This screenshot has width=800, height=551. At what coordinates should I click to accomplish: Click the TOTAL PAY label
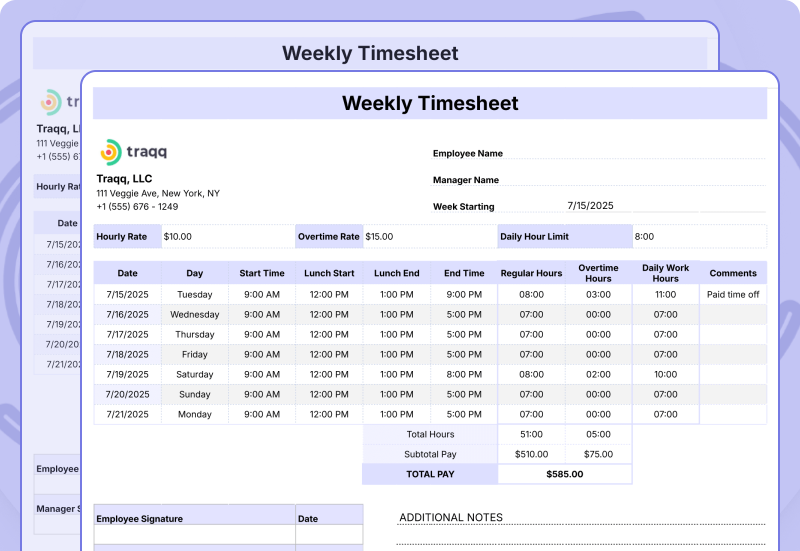point(430,474)
